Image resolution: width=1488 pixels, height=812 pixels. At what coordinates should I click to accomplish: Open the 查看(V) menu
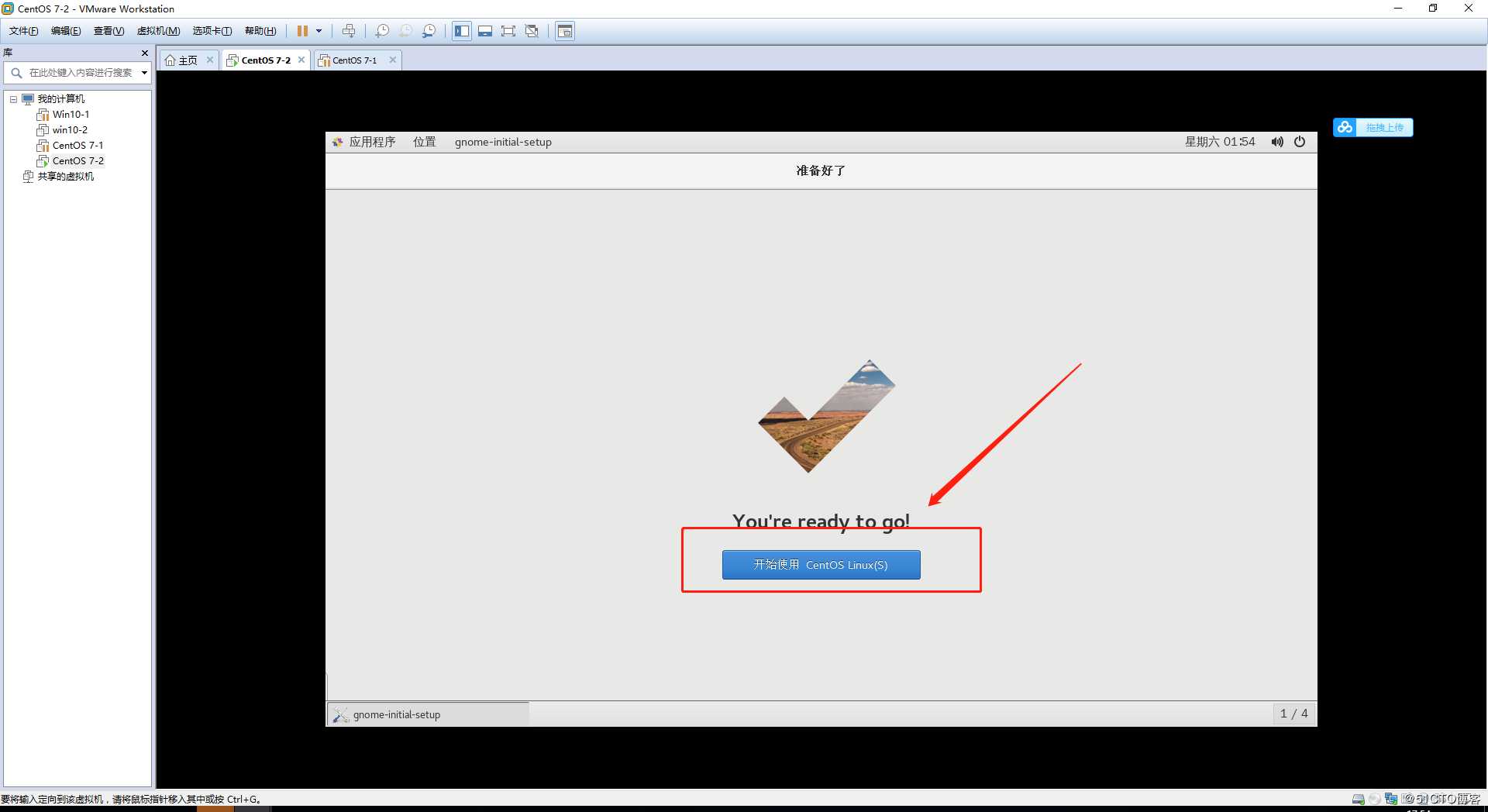click(x=108, y=31)
